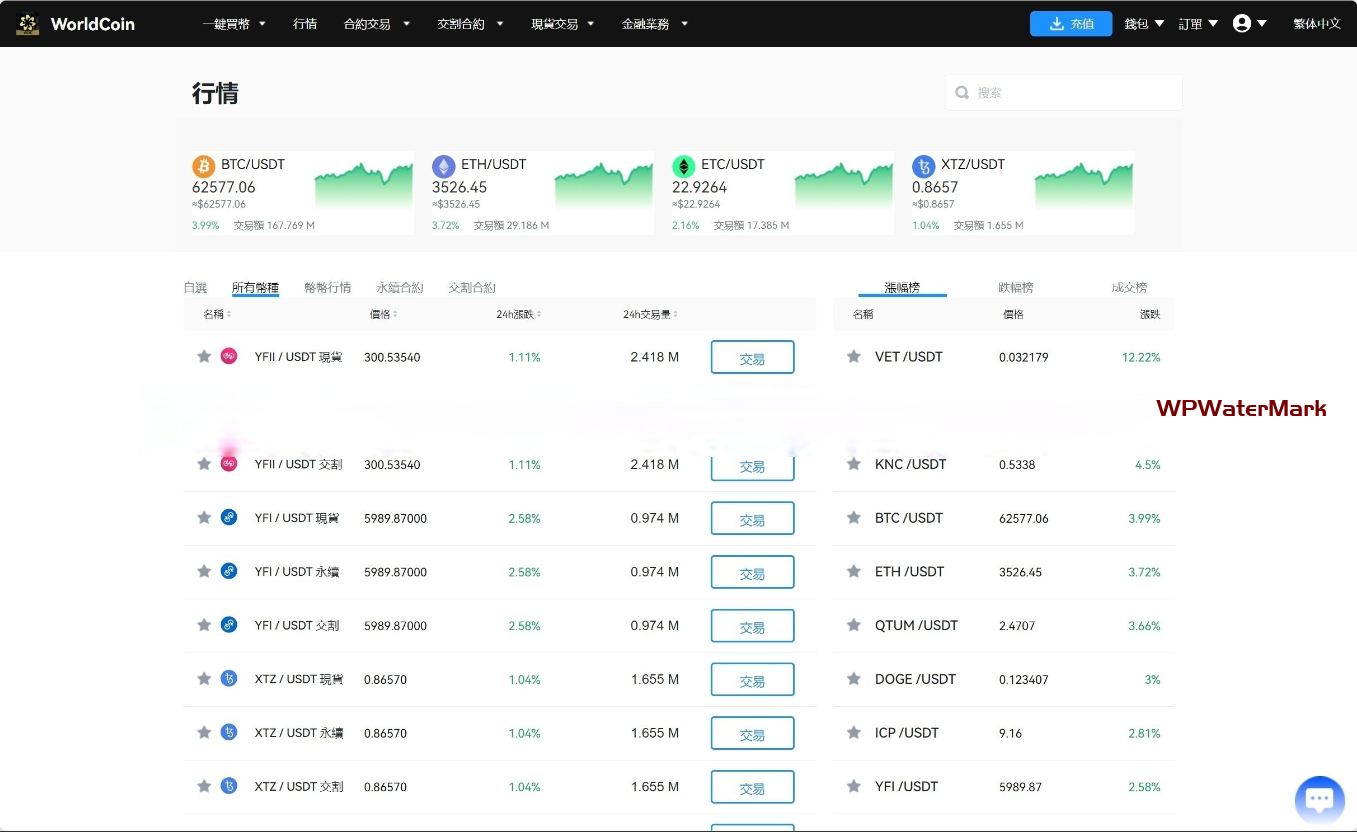Expand the 金融業務 menu
The width and height of the screenshot is (1357, 832).
tap(655, 23)
